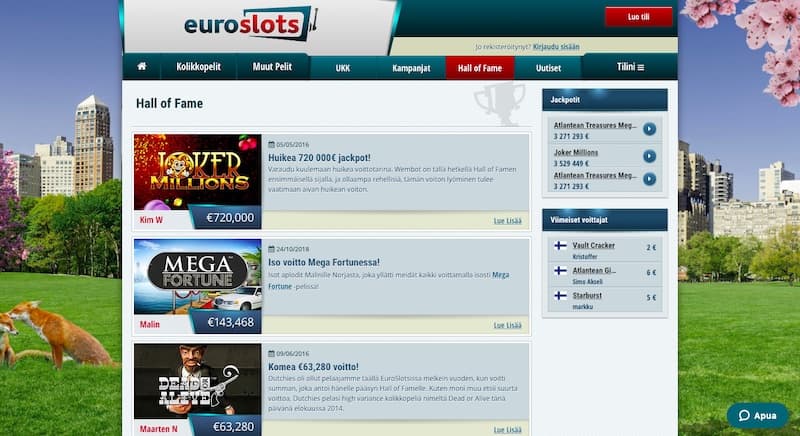
Task: Click the Finnish flag beside Starburst
Action: tap(560, 296)
